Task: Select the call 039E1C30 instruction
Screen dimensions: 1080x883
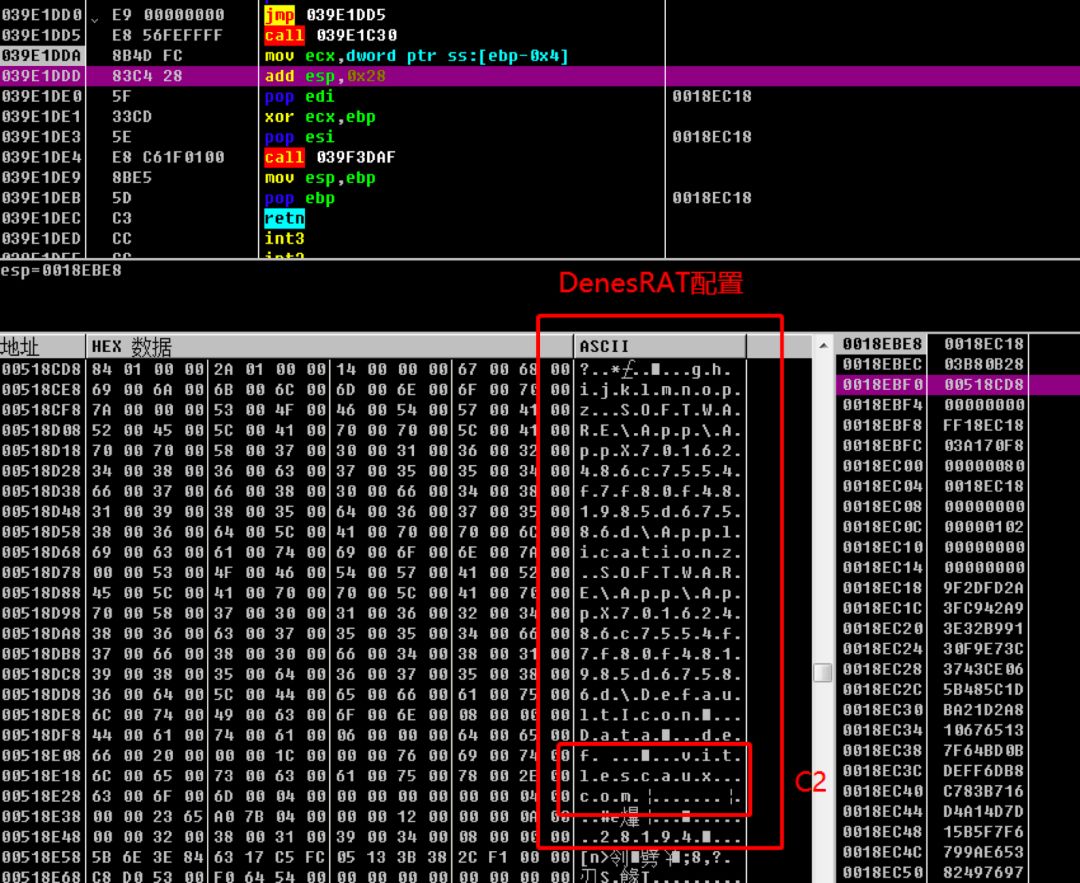Action: (x=331, y=35)
